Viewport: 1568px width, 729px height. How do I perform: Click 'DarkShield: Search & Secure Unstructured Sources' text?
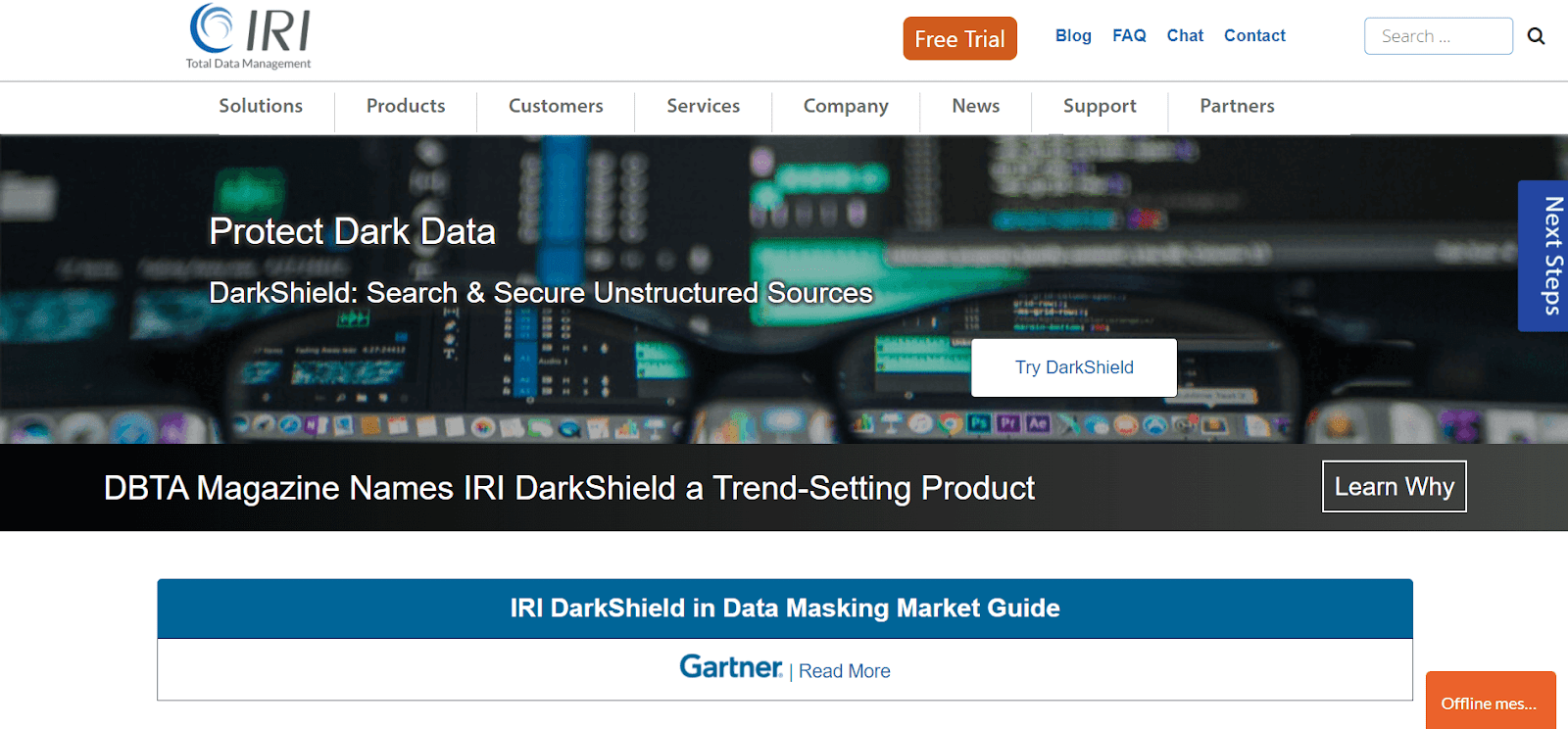tap(541, 293)
